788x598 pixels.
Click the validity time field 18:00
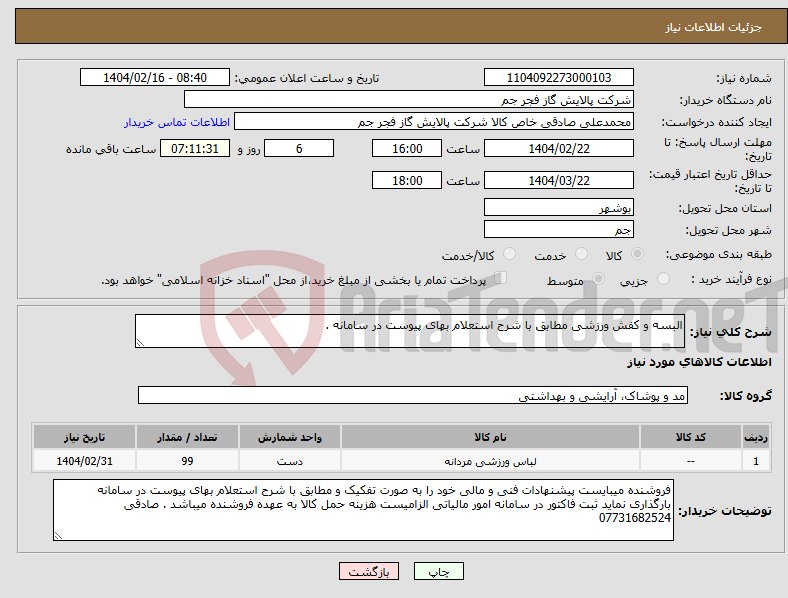[407, 180]
